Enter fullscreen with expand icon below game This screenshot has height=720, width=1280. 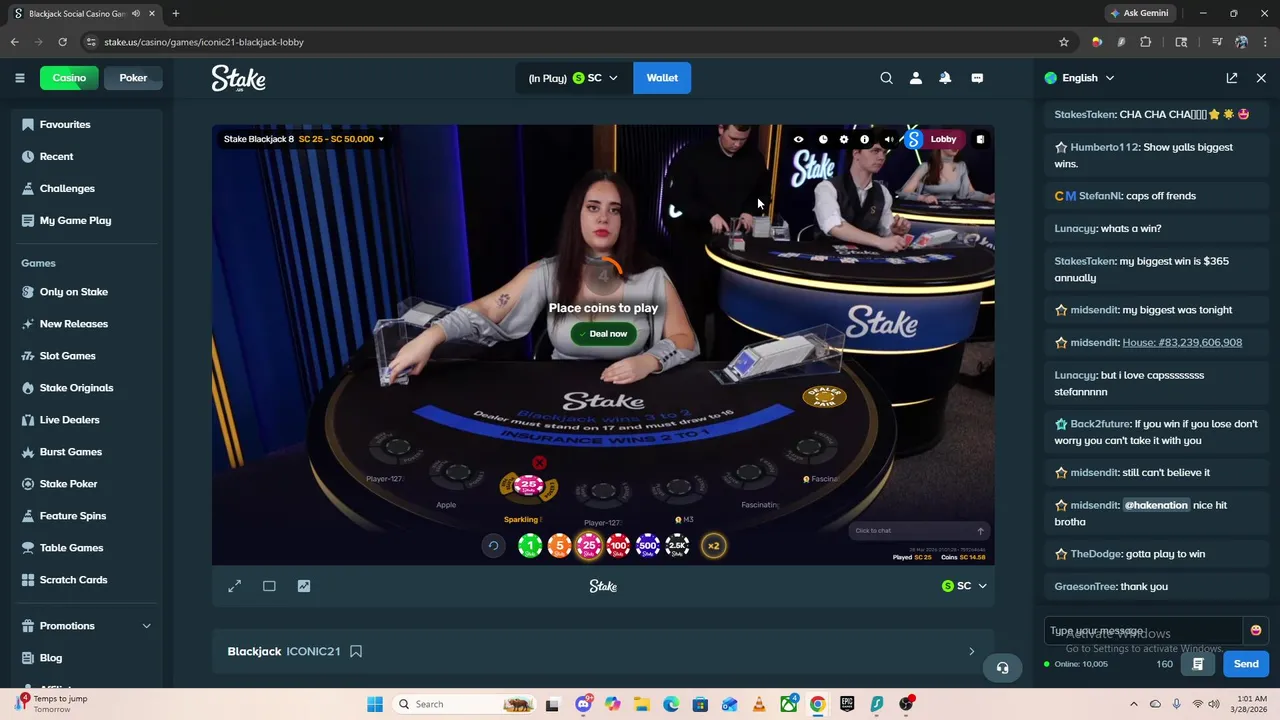tap(234, 586)
